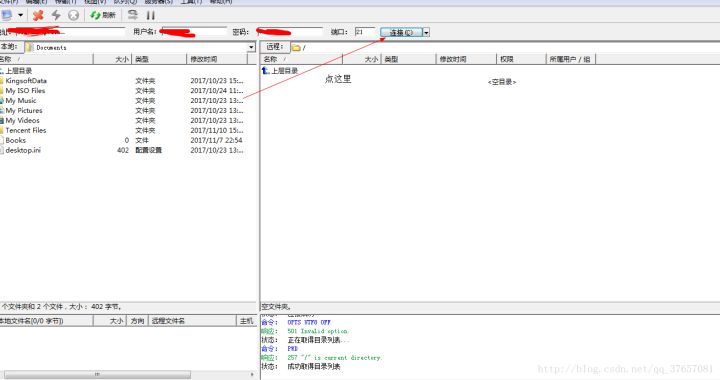Sort local pane by 修改时间 column
Image resolution: width=720 pixels, height=380 pixels.
[x=217, y=59]
